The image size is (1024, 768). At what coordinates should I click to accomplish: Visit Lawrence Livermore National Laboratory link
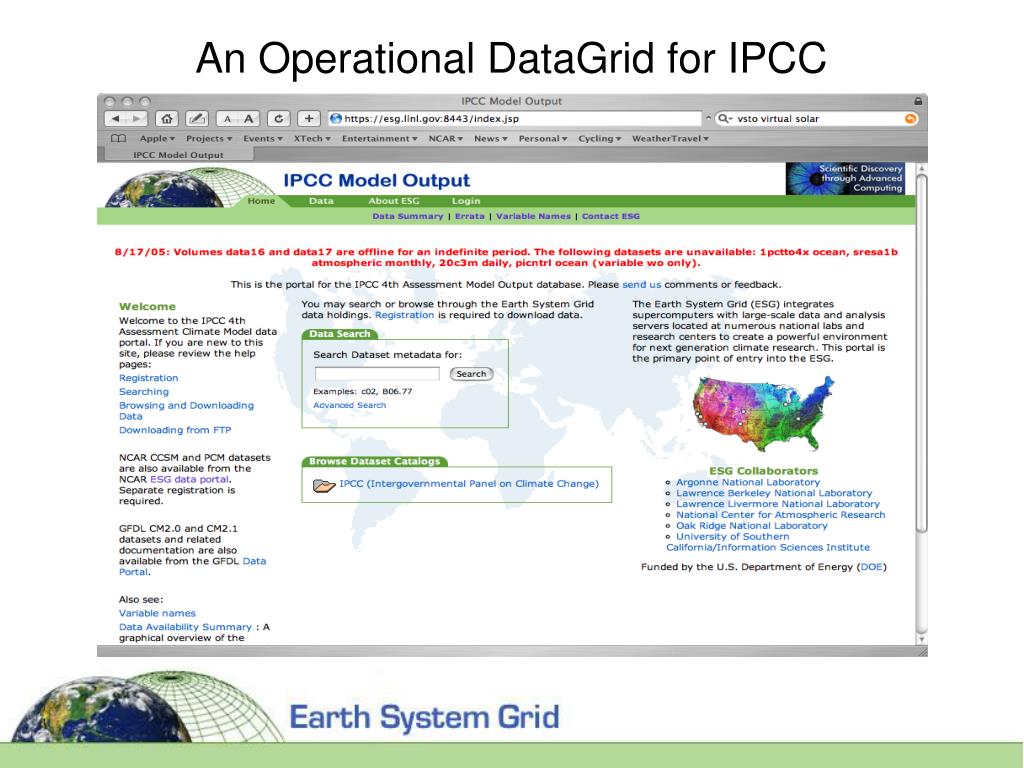[778, 504]
